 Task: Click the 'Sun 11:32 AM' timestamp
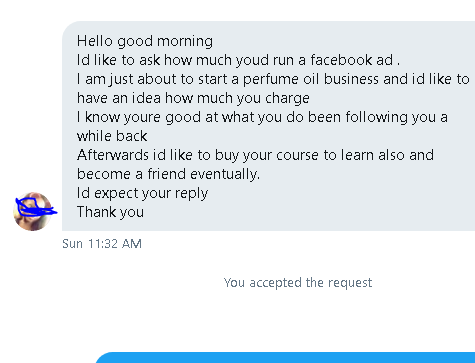[x=102, y=244]
